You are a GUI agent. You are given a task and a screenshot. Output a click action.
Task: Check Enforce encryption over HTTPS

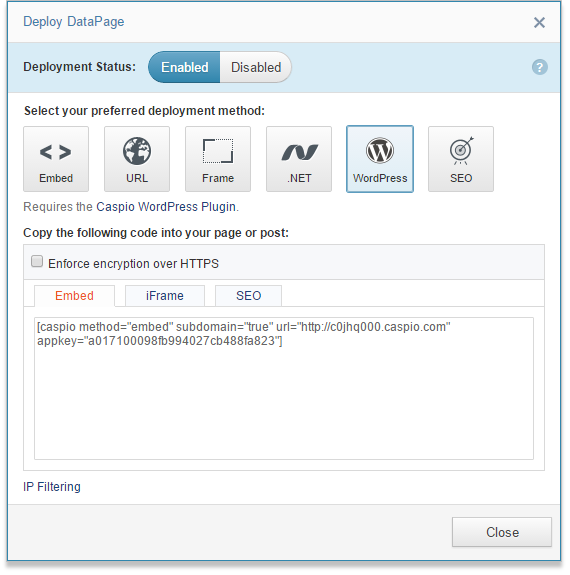(37, 261)
